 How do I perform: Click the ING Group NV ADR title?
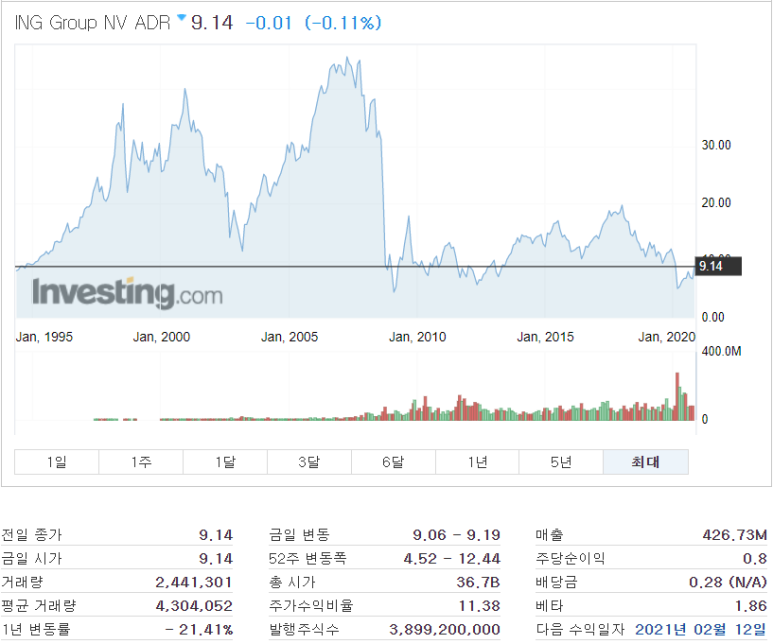[93, 23]
